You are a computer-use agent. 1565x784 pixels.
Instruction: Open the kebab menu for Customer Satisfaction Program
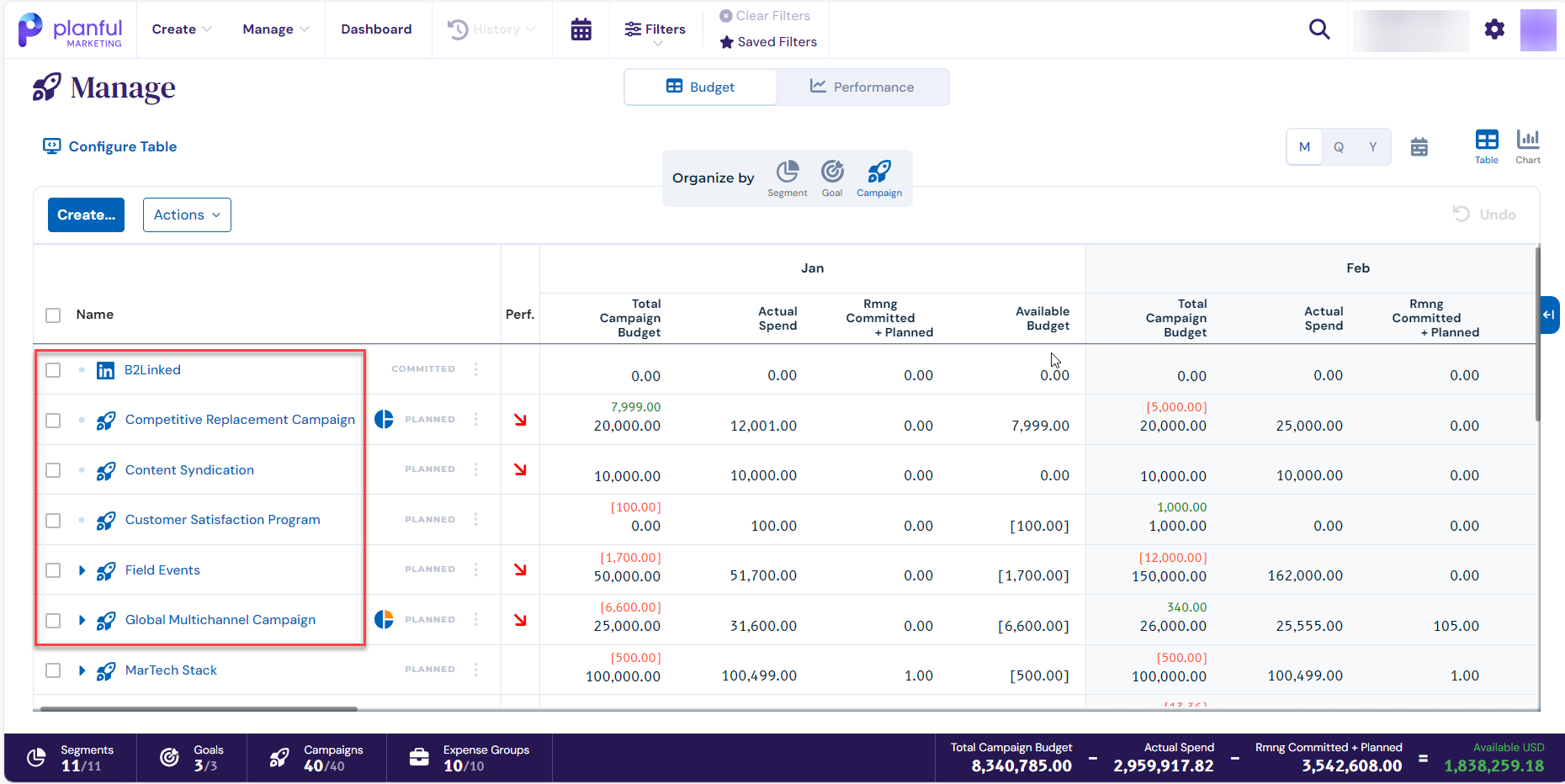[476, 519]
